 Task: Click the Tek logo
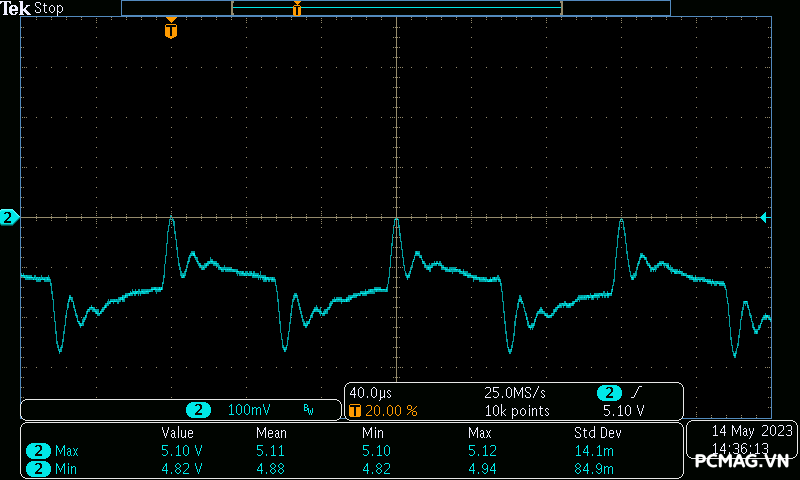click(x=17, y=8)
